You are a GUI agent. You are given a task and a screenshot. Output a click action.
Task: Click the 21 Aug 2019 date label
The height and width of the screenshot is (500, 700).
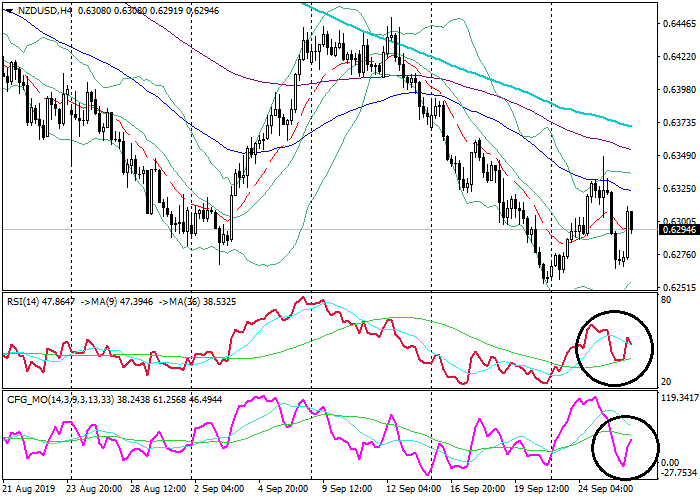click(30, 490)
